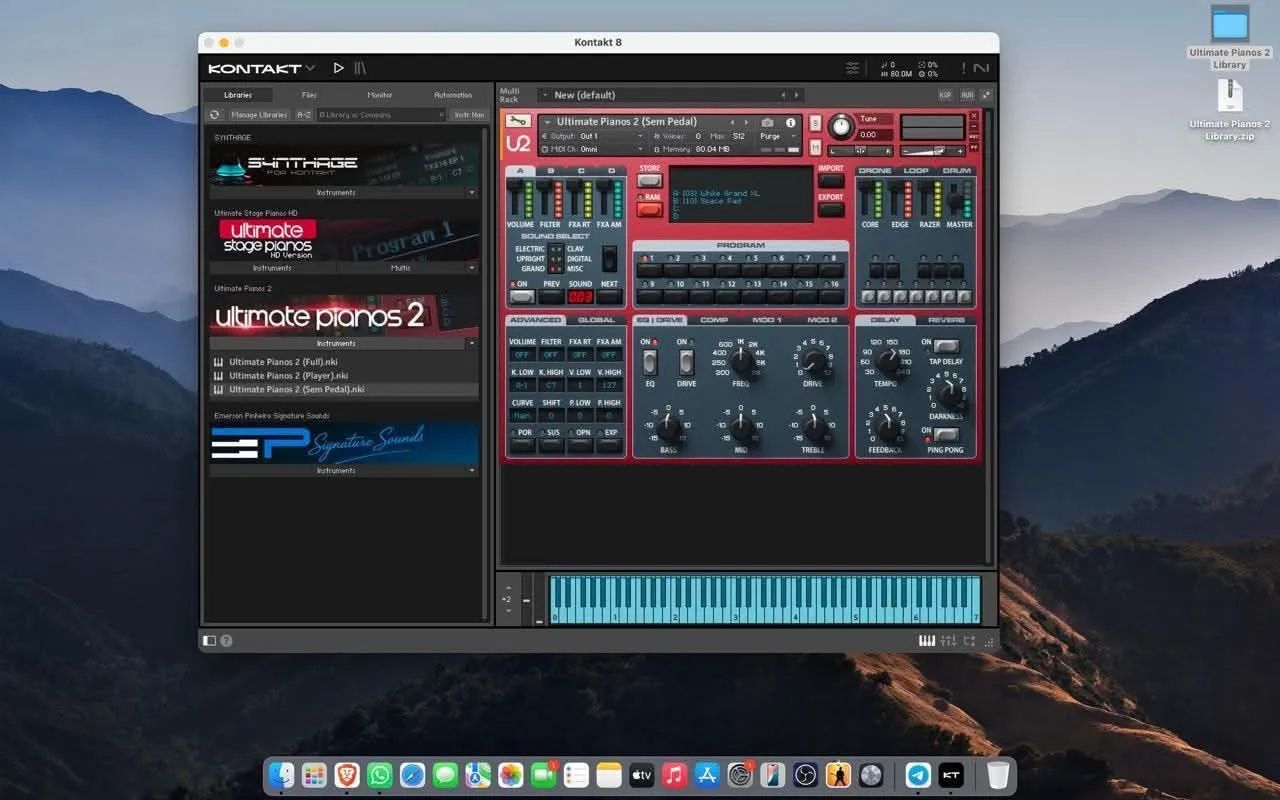This screenshot has width=1280, height=800.
Task: Switch to the GLOBAL tab
Action: (x=596, y=320)
